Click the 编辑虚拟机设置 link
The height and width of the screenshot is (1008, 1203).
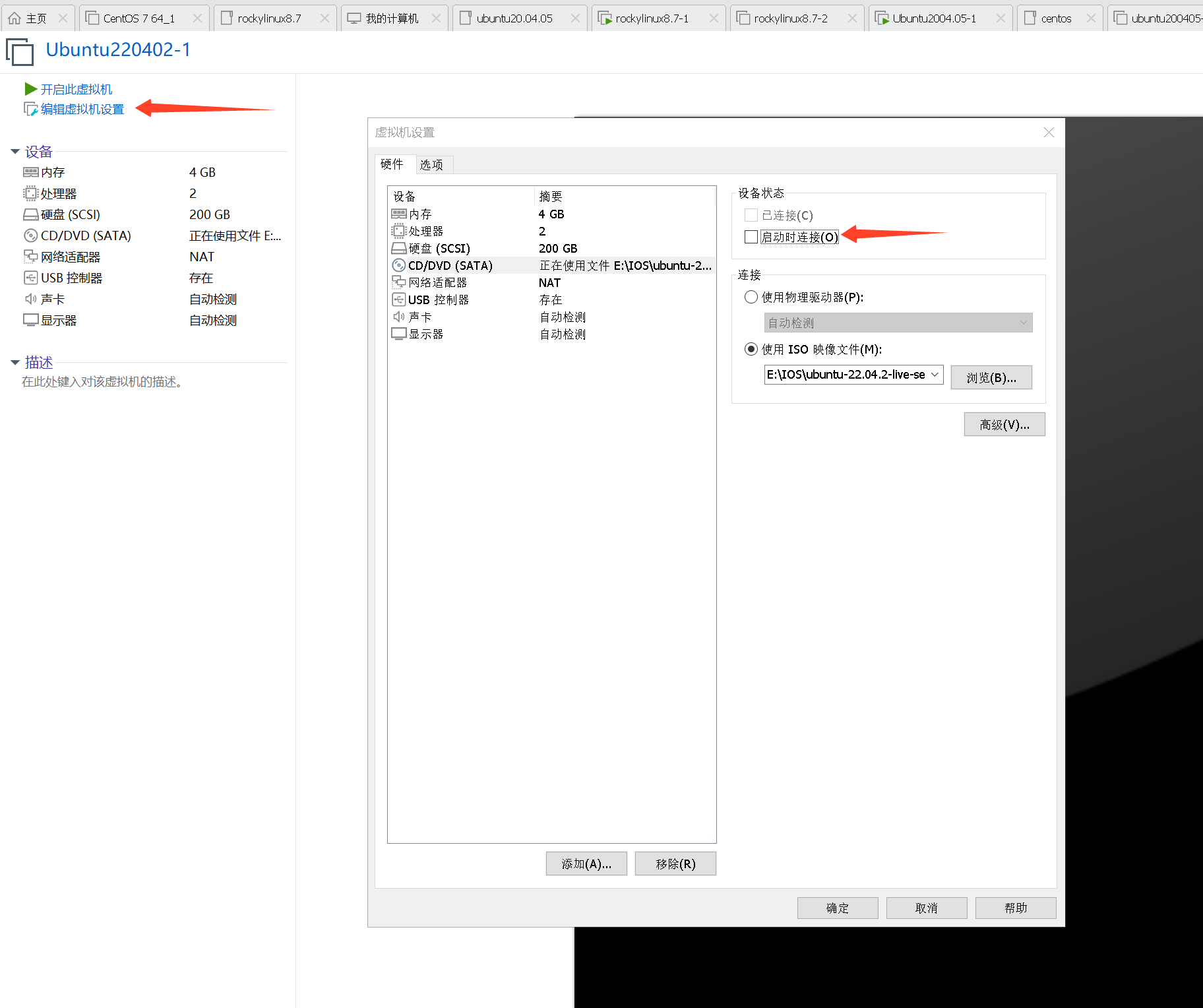(82, 110)
